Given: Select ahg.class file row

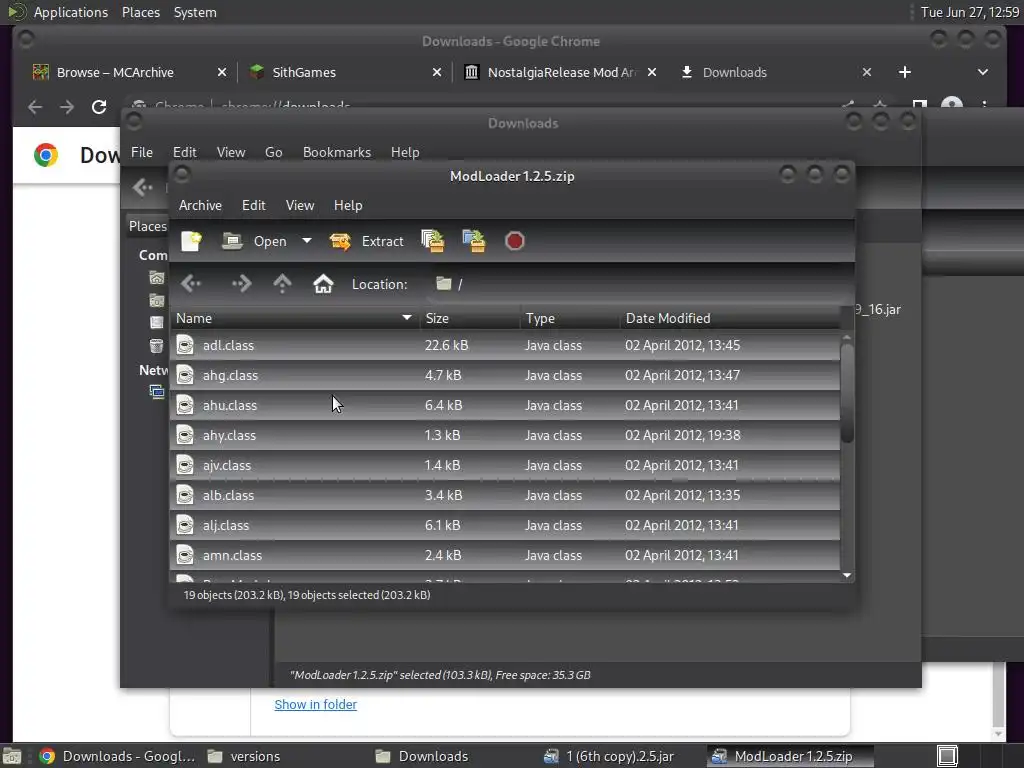Looking at the screenshot, I should click(505, 375).
